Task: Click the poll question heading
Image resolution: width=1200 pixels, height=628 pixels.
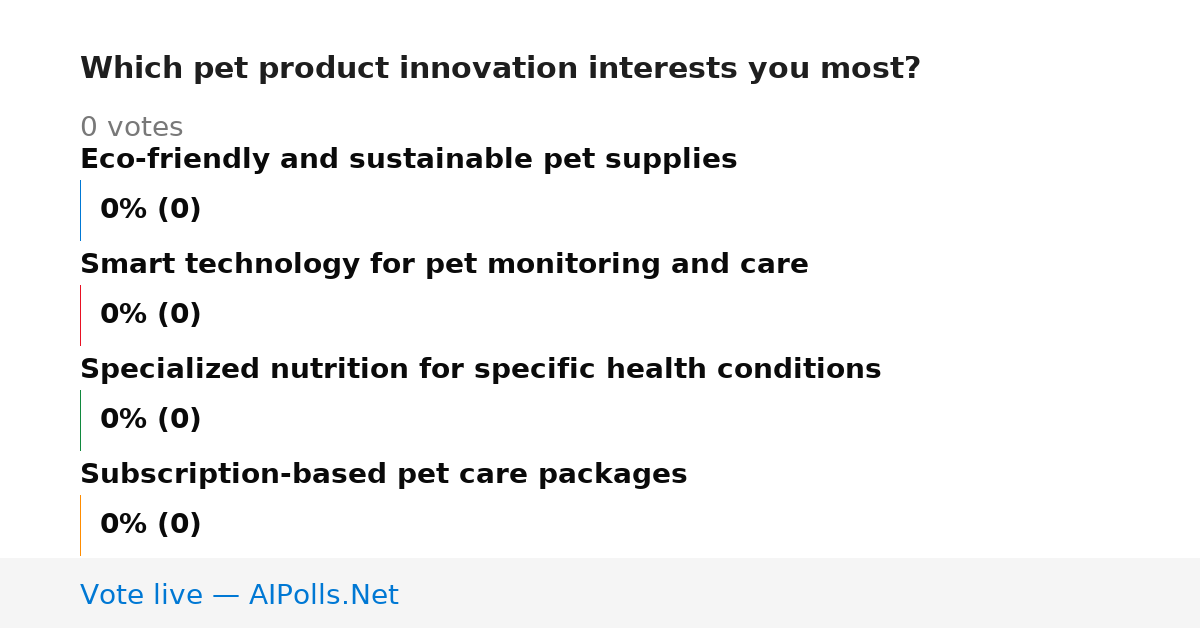Action: pyautogui.click(x=500, y=69)
